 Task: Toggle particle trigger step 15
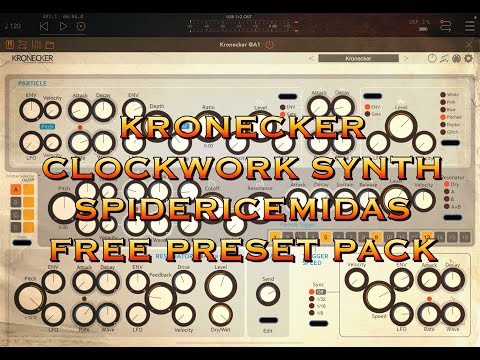[452, 237]
